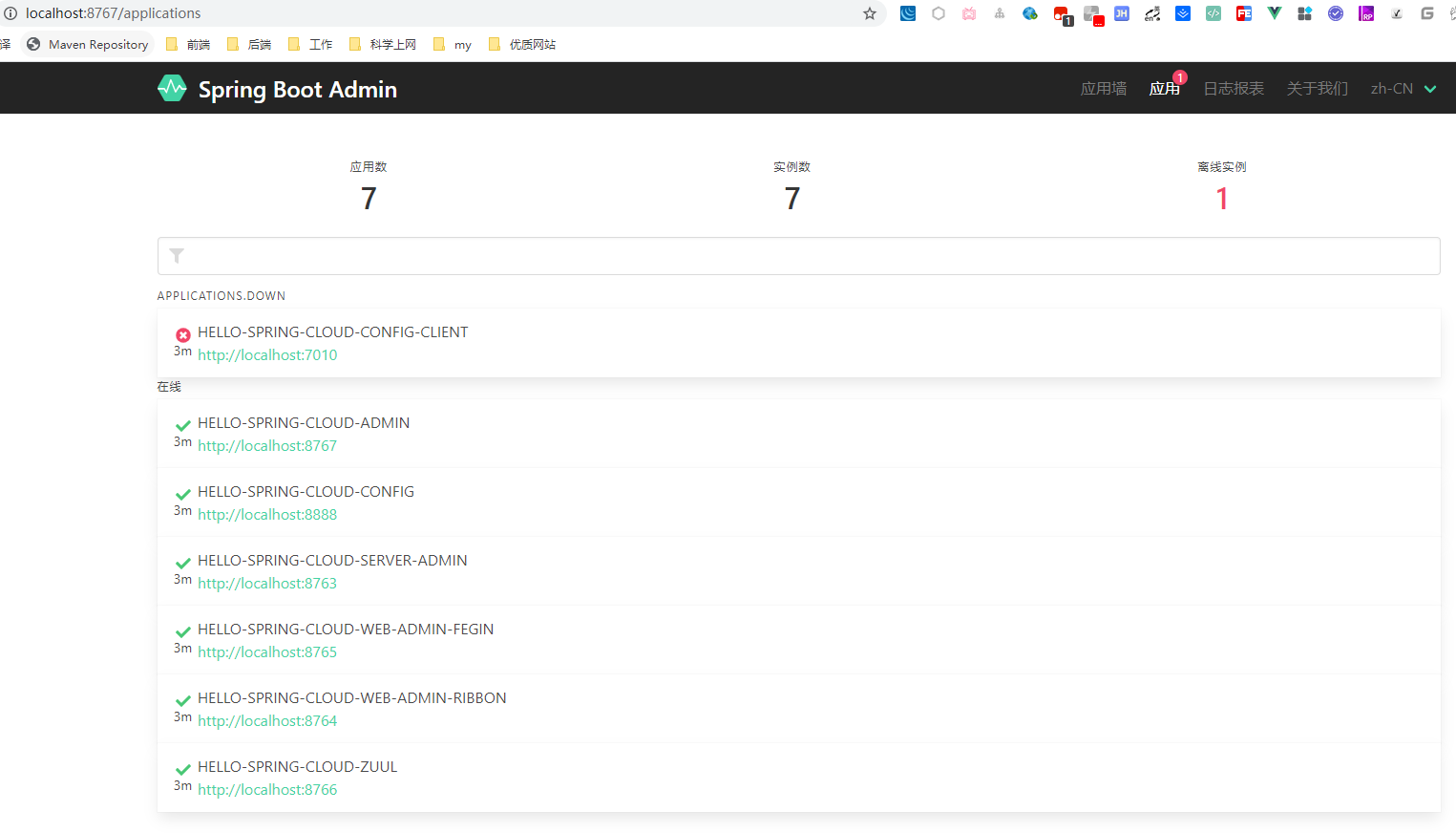Image resolution: width=1456 pixels, height=833 pixels.
Task: Select the HELLO-SPRING-CLOUD-CONFIG-CLIENT application row
Action: tap(798, 343)
